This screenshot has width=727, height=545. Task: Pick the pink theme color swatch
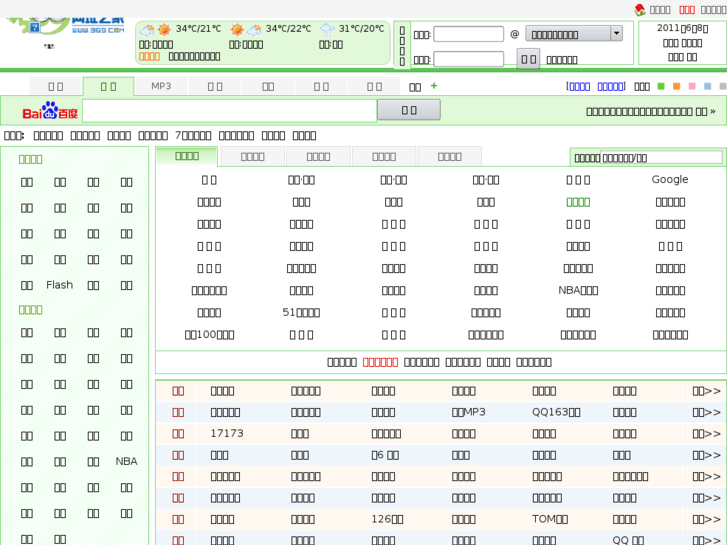click(692, 86)
